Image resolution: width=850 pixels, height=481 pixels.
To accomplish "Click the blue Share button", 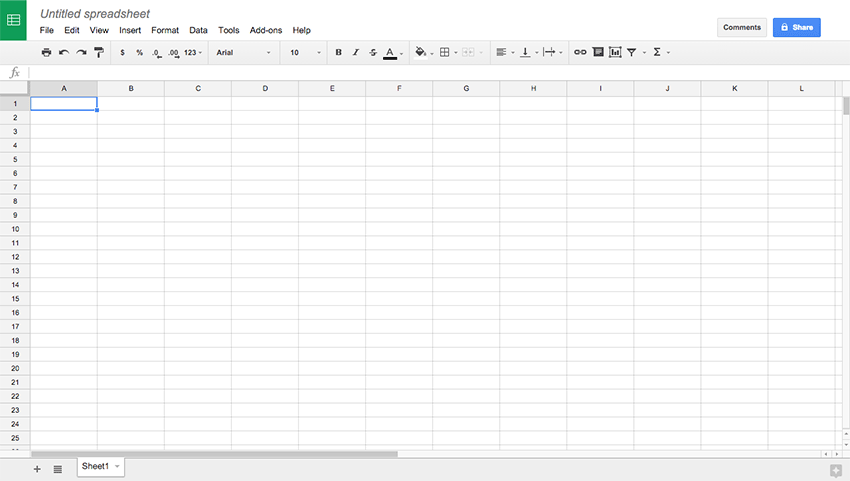I will (796, 27).
